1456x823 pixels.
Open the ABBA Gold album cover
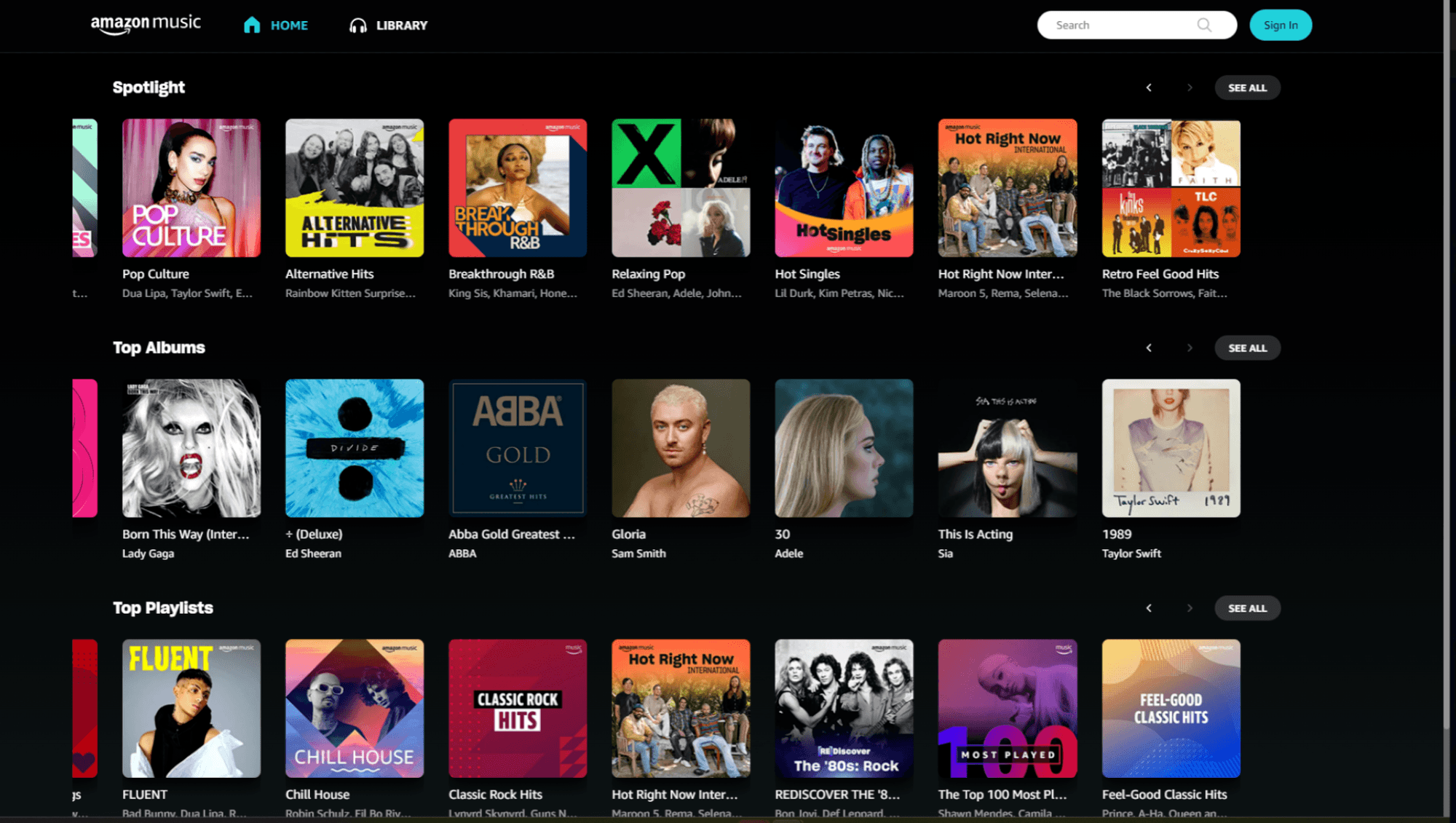coord(518,448)
